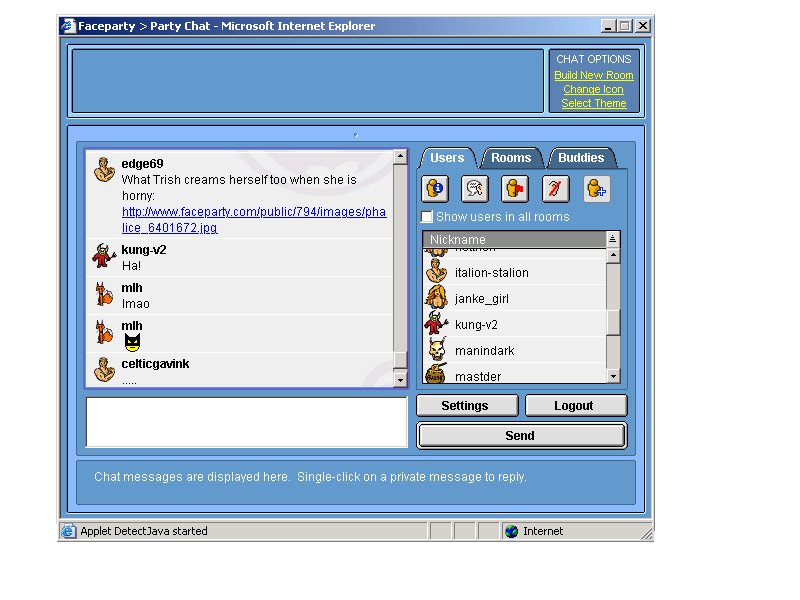The width and height of the screenshot is (800, 600).
Task: Click the chat window scrollbar thumb
Action: pos(401,360)
